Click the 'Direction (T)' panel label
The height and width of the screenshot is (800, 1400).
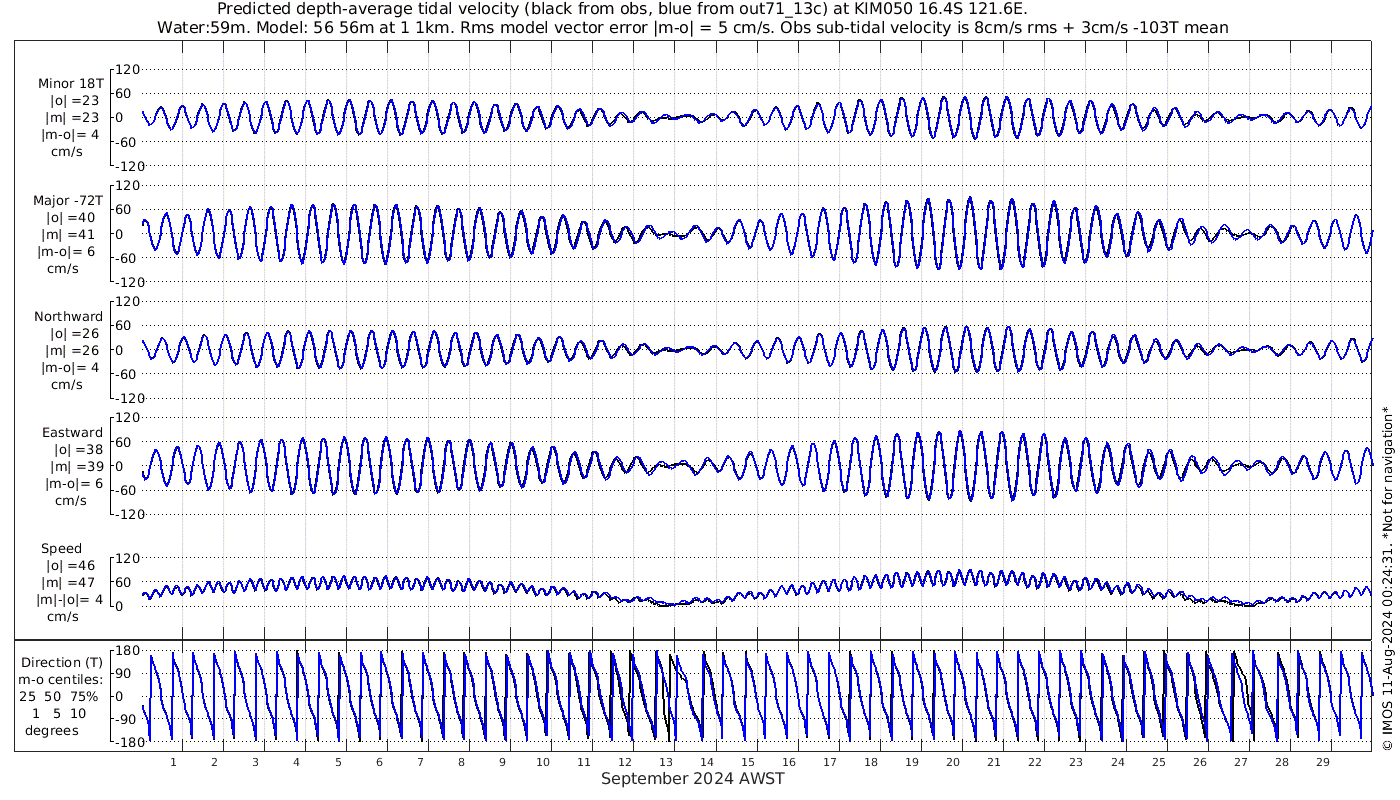click(62, 662)
